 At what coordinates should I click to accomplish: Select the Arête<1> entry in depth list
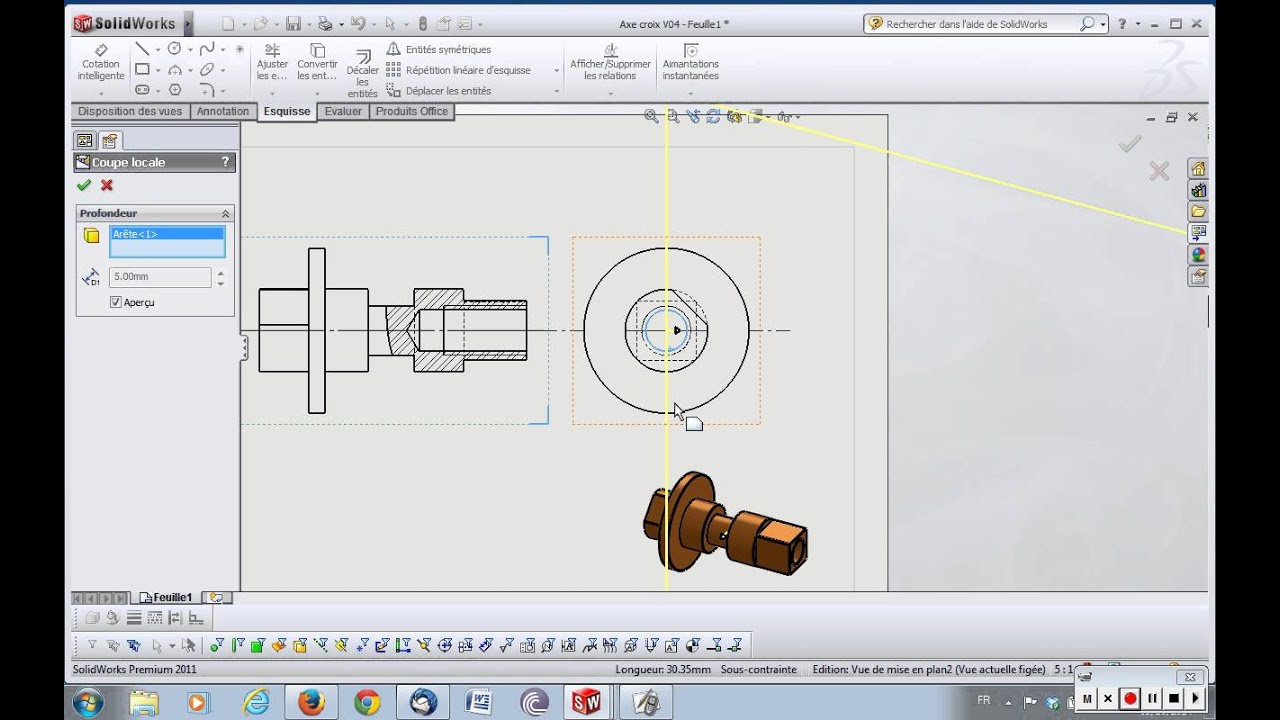[167, 234]
